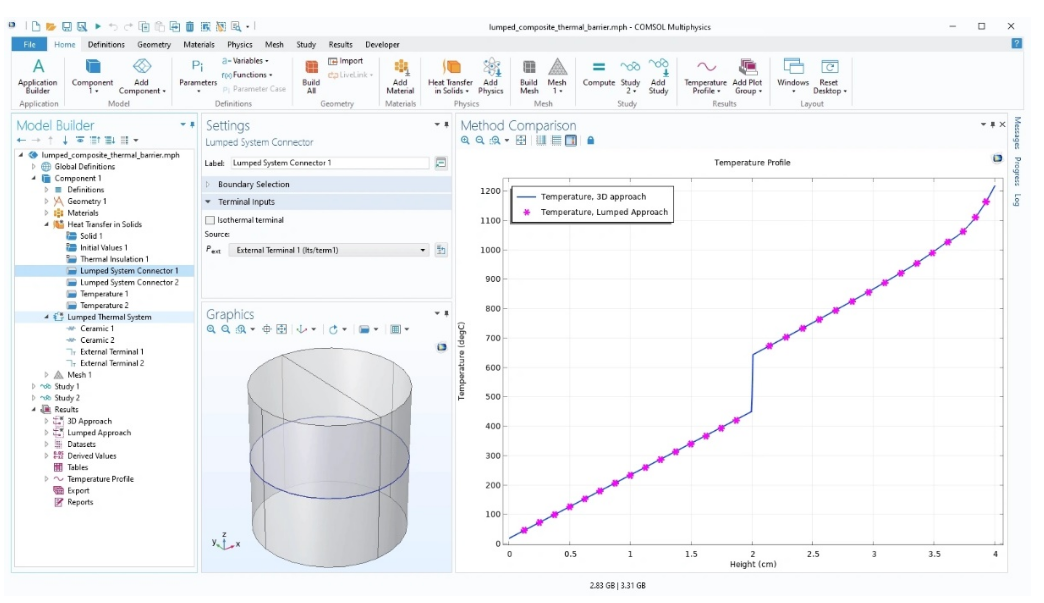Open the Log side tab
Image resolution: width=1044 pixels, height=603 pixels.
coord(1017,200)
